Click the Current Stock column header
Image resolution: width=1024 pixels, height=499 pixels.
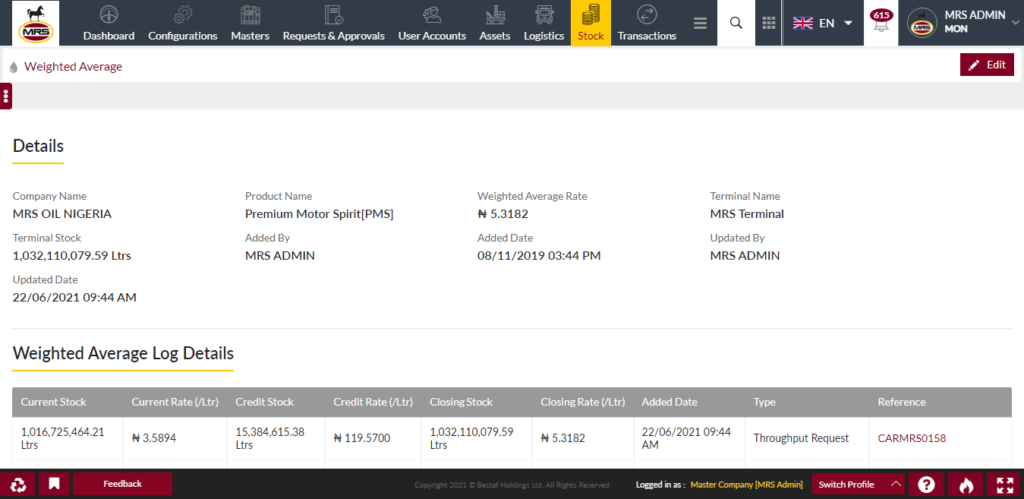click(x=67, y=402)
